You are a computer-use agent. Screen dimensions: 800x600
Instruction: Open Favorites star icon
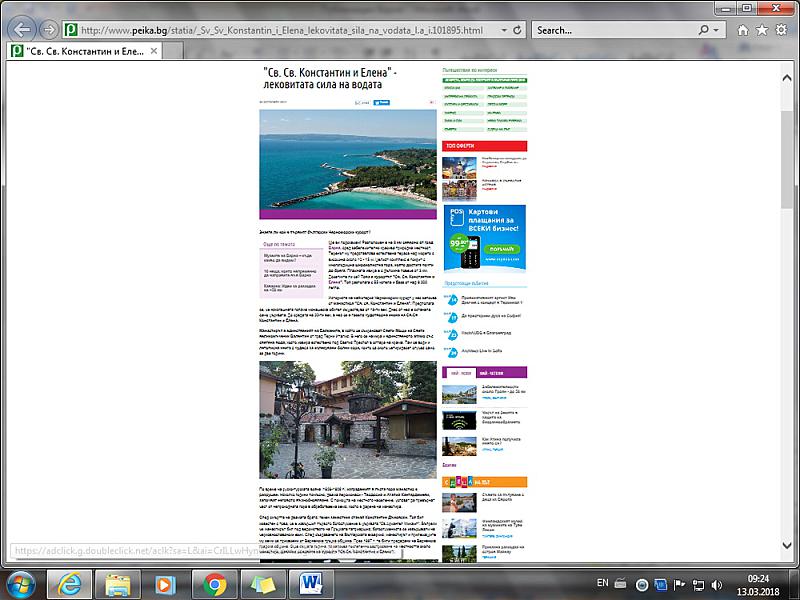tap(763, 30)
